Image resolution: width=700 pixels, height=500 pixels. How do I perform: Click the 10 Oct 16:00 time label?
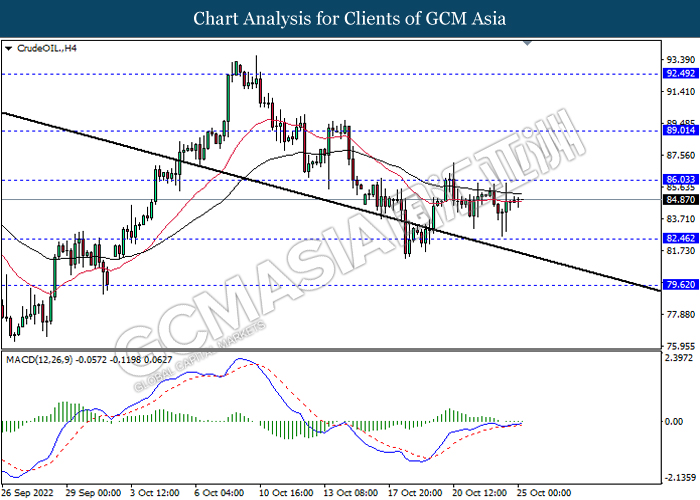pos(286,493)
